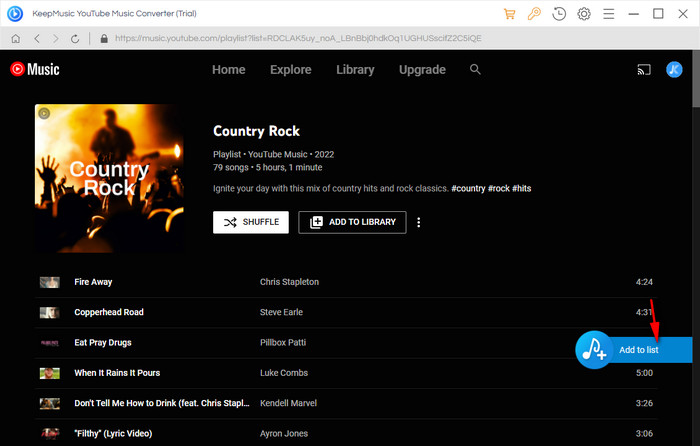Open the user account avatar

coord(674,70)
